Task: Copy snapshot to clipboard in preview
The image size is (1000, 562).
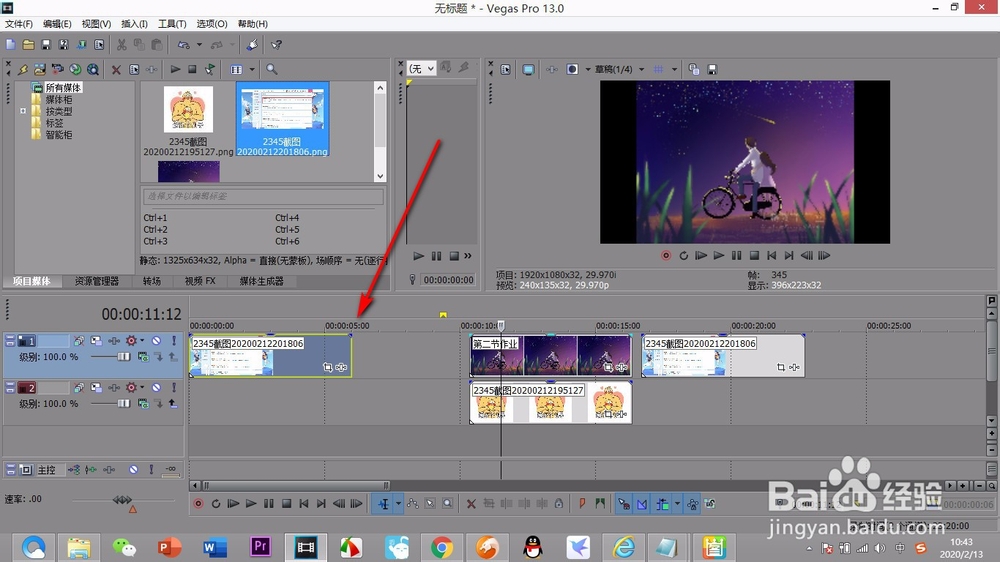Action: pyautogui.click(x=694, y=70)
